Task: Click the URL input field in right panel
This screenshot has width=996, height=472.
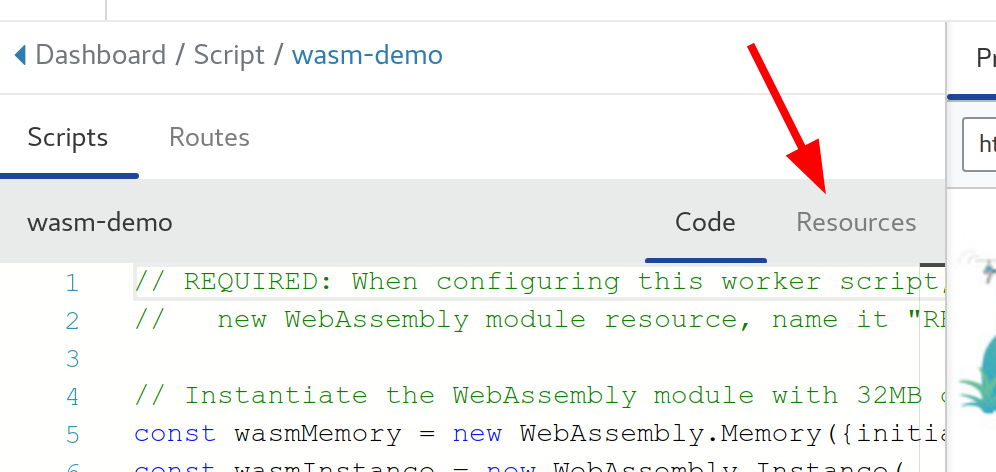Action: coord(980,145)
